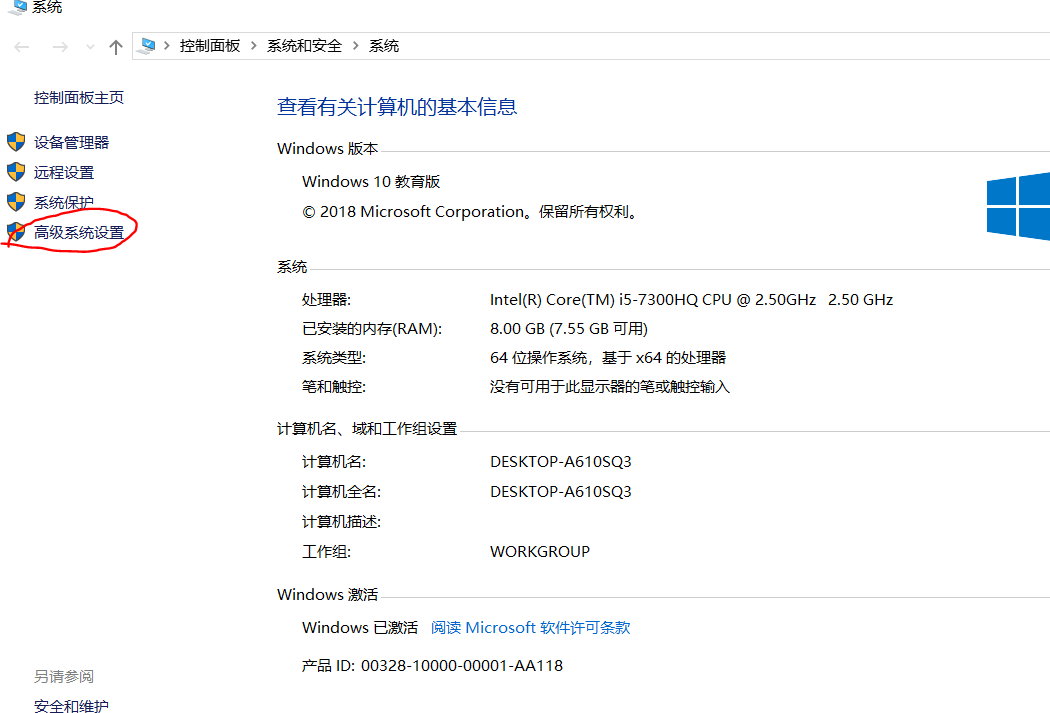Click the computer icon in the address bar

click(x=148, y=46)
